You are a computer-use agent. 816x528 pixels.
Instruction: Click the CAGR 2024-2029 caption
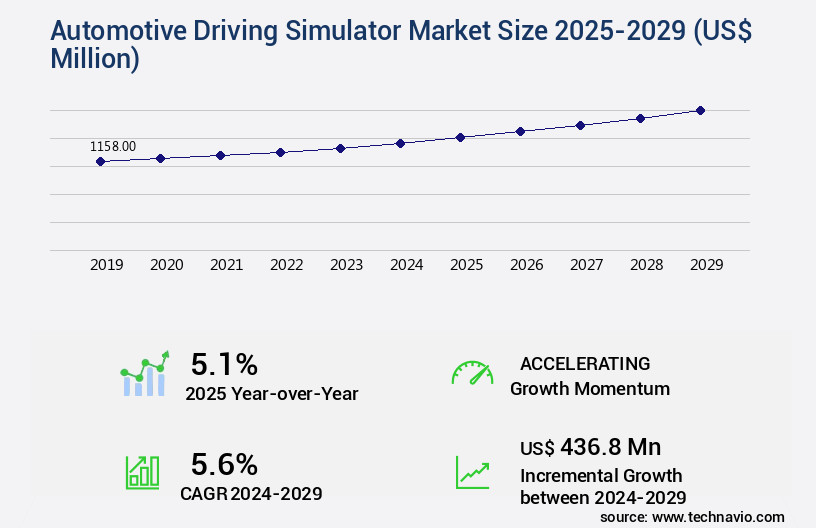[x=251, y=492]
